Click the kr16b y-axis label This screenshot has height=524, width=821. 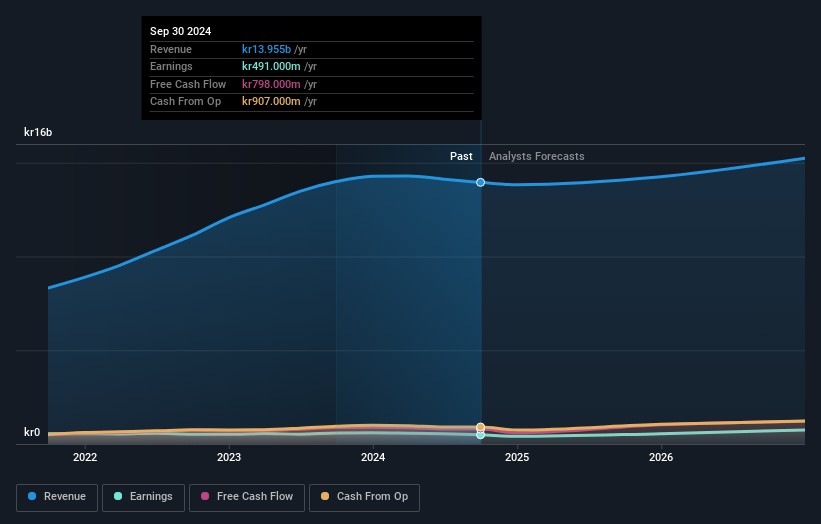pos(38,132)
